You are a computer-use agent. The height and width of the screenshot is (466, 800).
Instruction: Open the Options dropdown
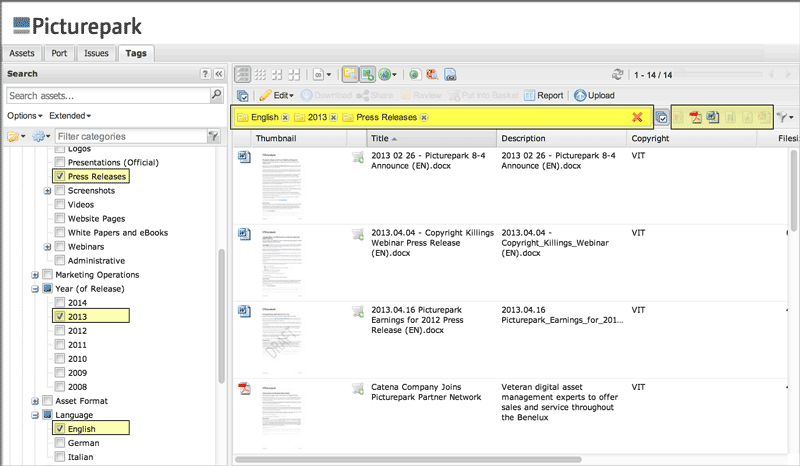(24, 116)
